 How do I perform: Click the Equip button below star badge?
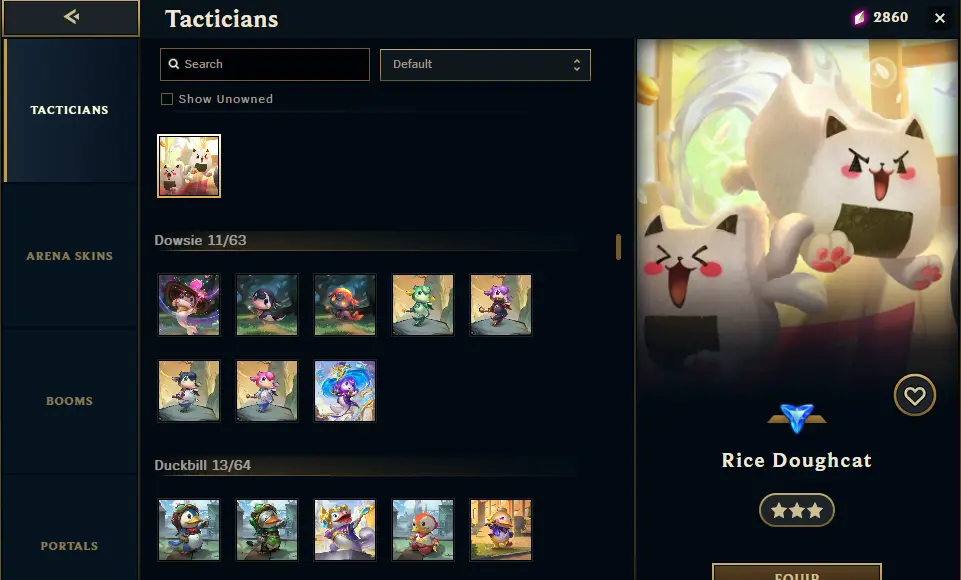tap(797, 572)
